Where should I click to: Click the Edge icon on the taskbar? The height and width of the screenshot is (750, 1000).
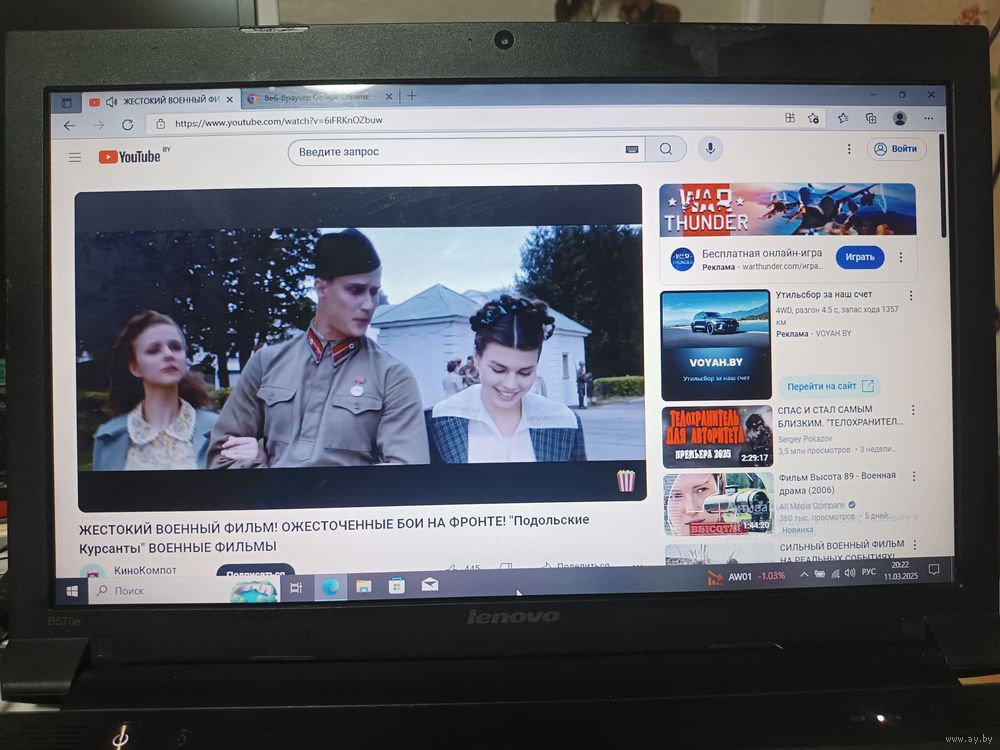click(330, 587)
